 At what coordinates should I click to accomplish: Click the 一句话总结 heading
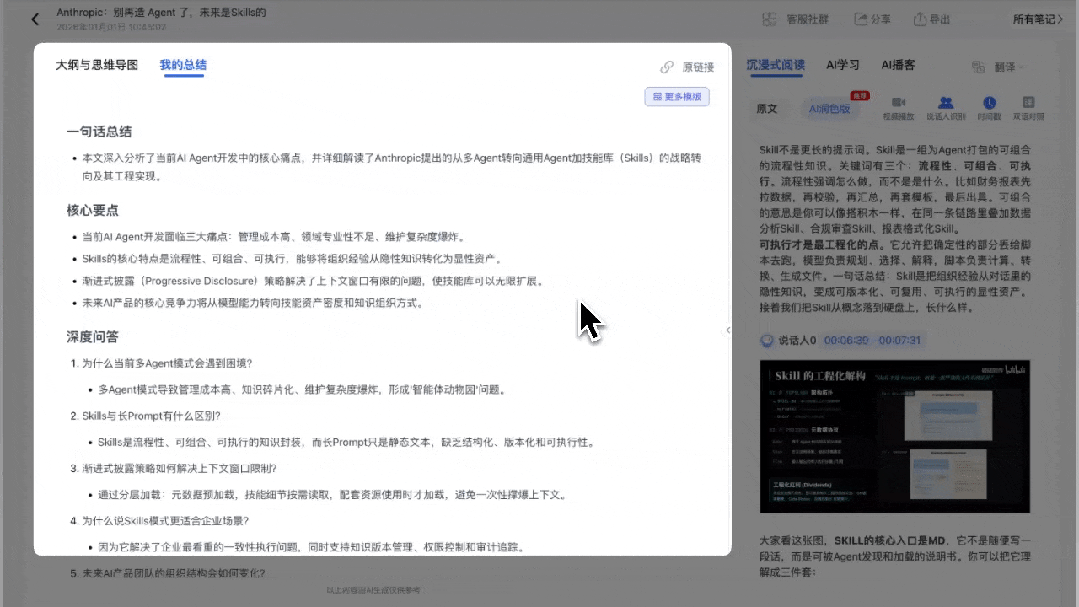[99, 131]
